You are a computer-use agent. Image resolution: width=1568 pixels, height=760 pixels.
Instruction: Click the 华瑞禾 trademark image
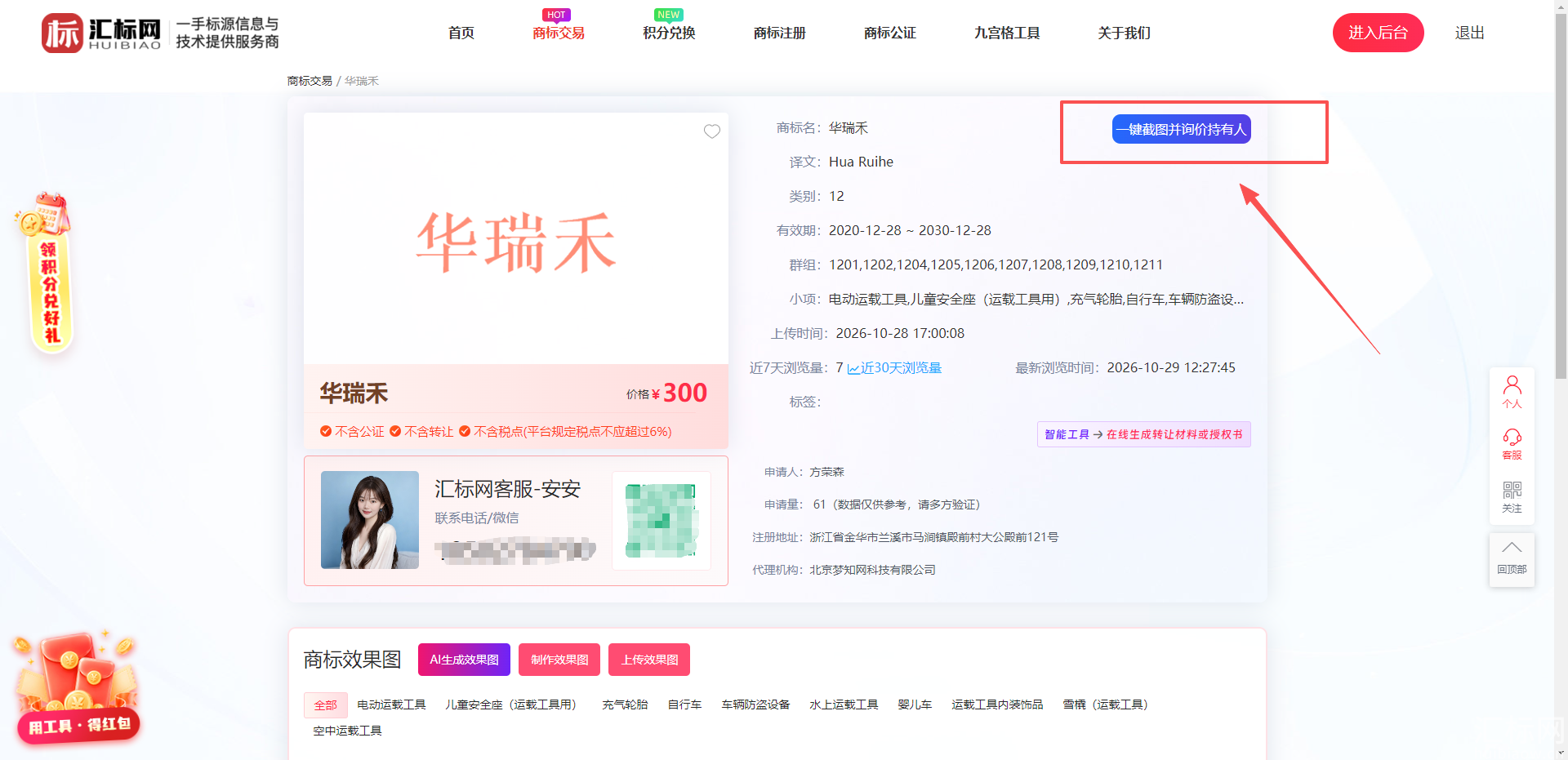pyautogui.click(x=516, y=238)
